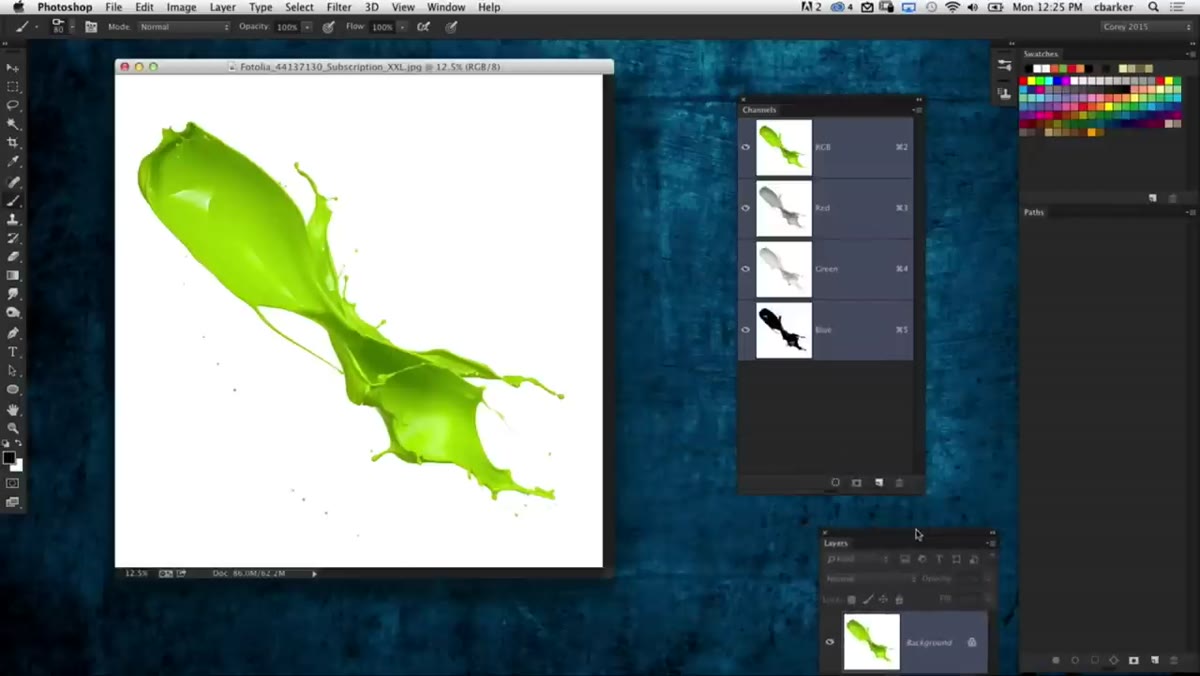1200x676 pixels.
Task: Open the brush Mode dropdown showing Normal
Action: (184, 27)
